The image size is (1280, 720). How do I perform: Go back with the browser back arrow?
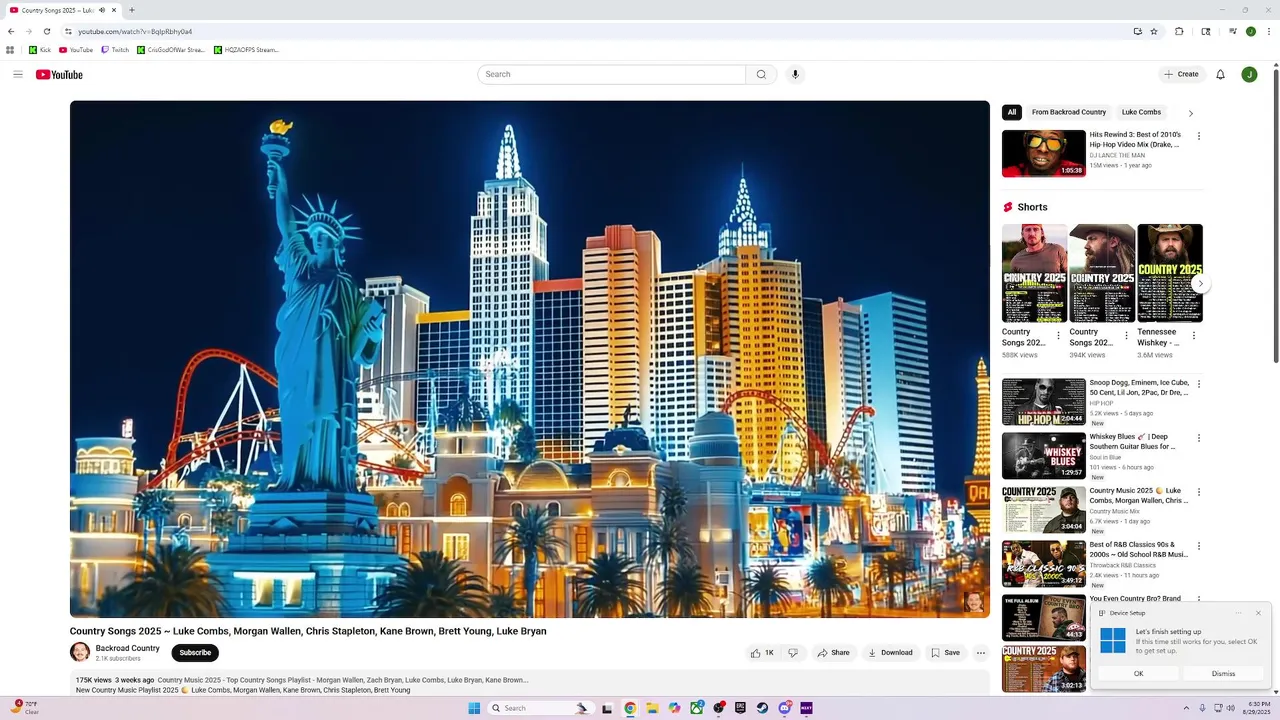coord(11,31)
